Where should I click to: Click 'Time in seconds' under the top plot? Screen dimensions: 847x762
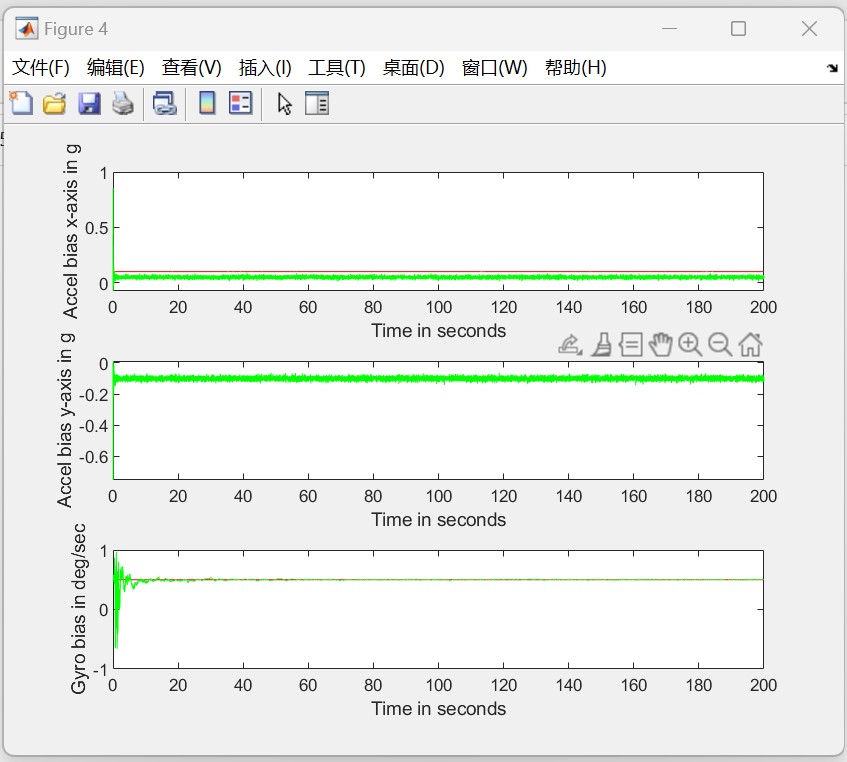[x=438, y=331]
